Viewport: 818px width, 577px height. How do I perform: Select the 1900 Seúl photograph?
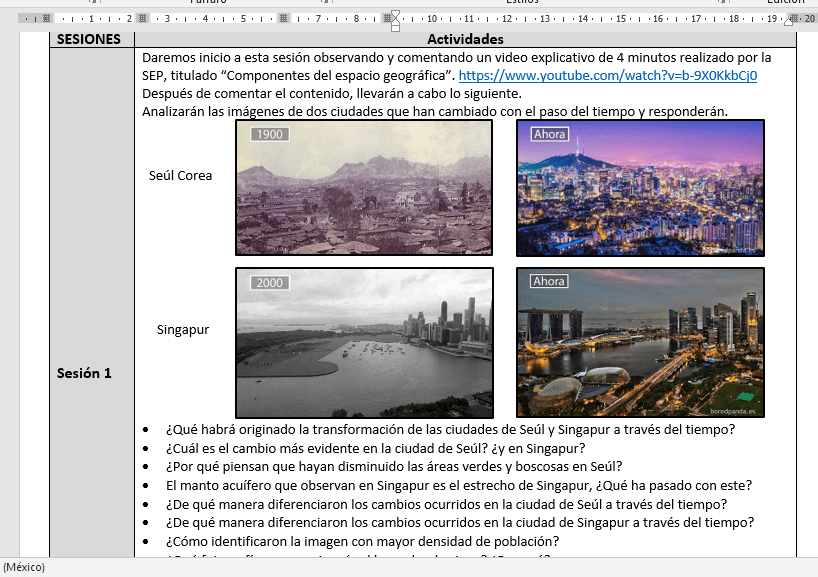click(364, 188)
